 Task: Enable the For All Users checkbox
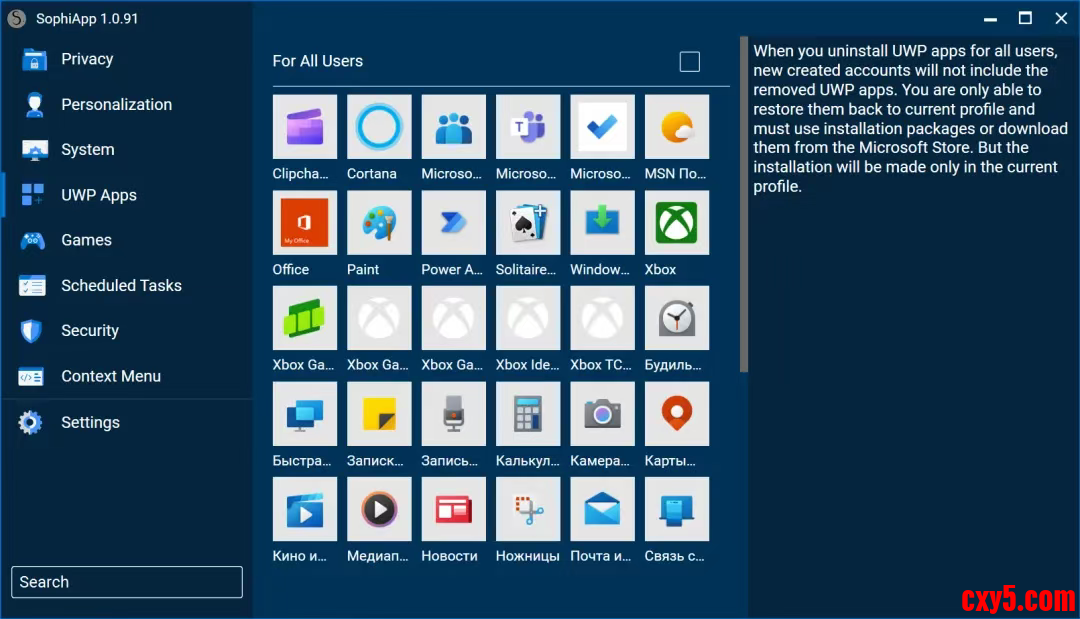689,61
